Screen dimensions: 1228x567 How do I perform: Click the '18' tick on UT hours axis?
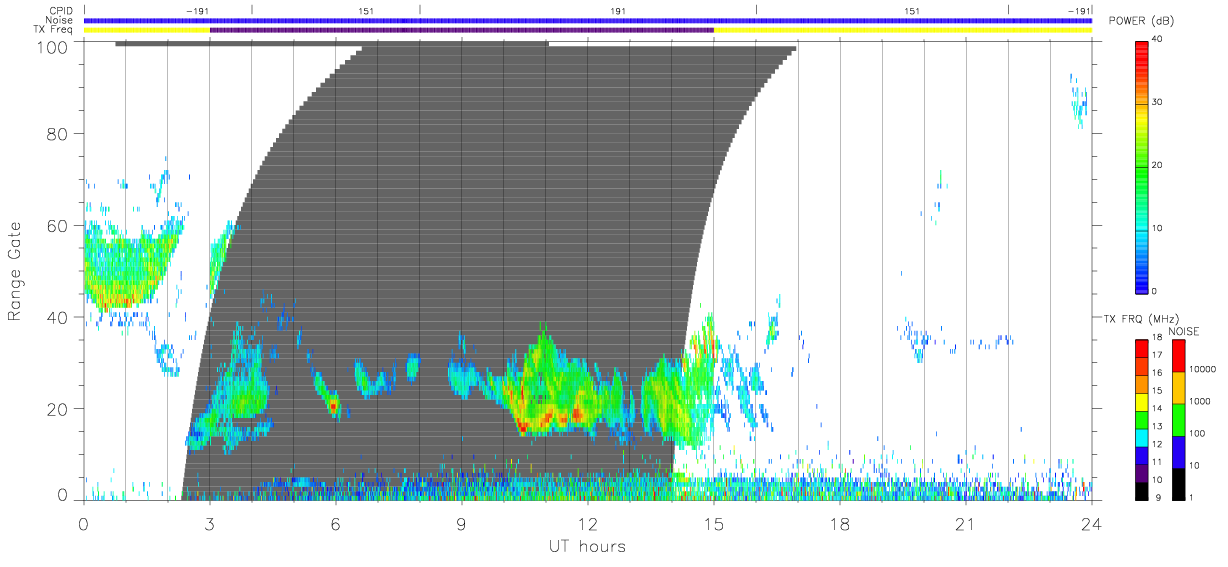pyautogui.click(x=840, y=524)
